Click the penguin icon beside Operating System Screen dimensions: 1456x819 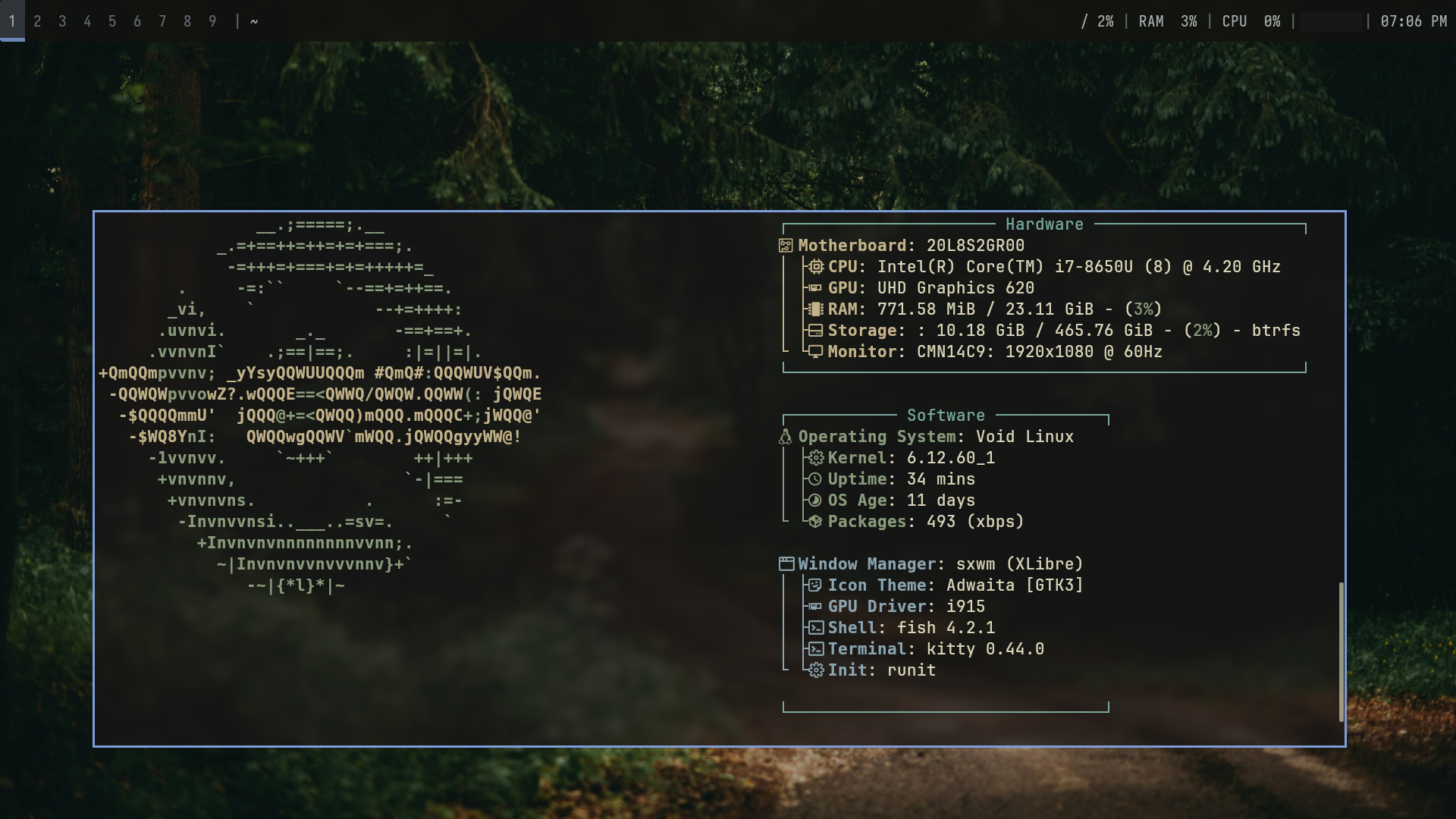click(786, 437)
